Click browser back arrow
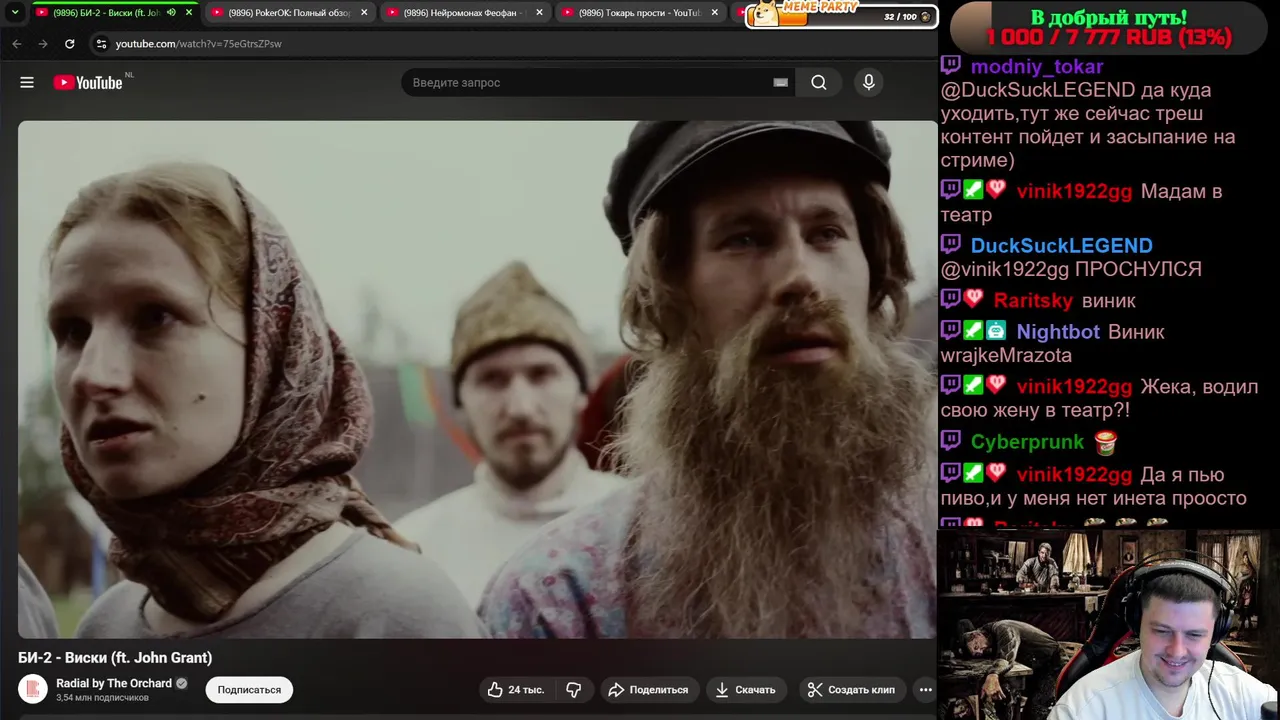Viewport: 1280px width, 720px height. (17, 44)
